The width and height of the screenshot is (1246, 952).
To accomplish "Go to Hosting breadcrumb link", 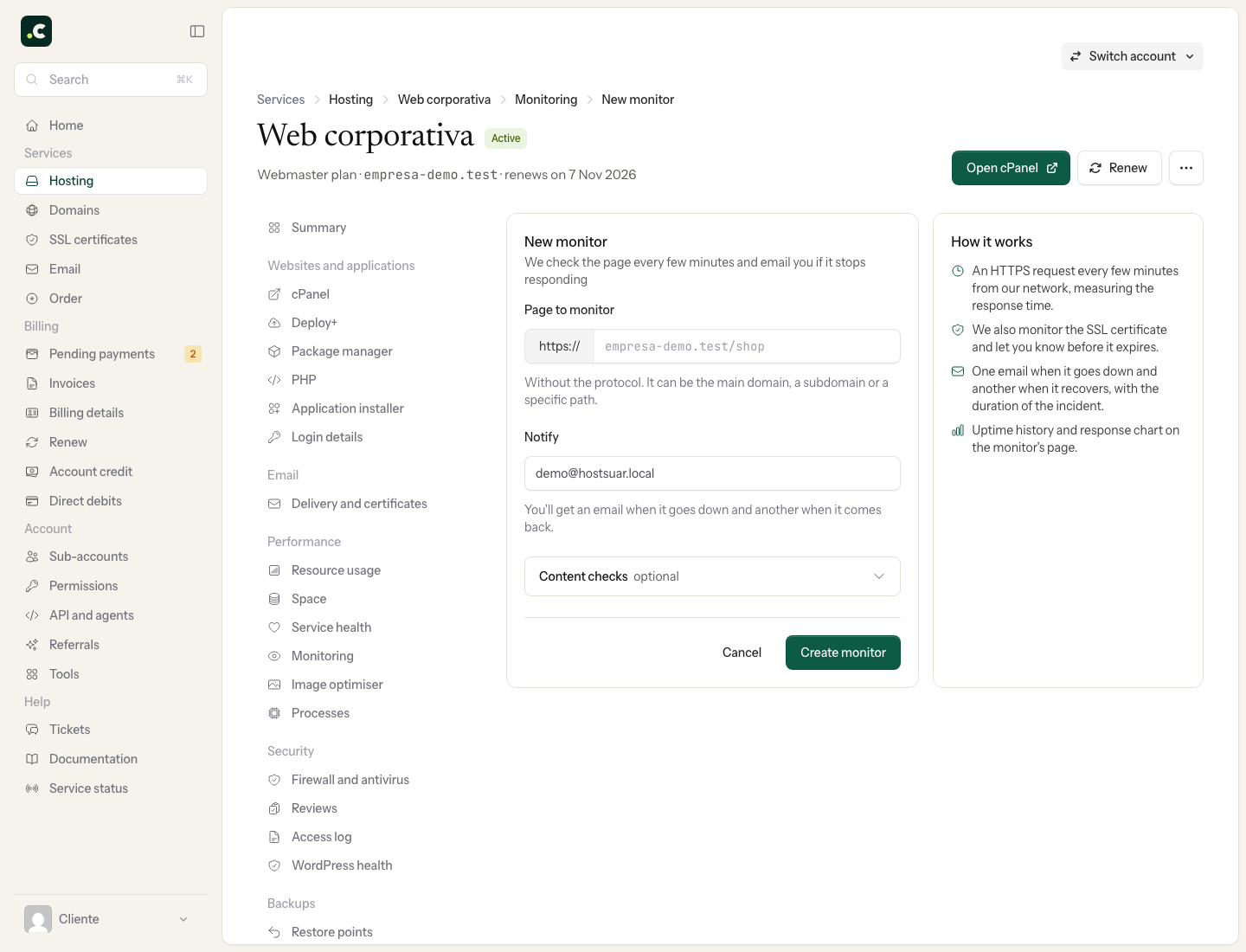I will [350, 100].
